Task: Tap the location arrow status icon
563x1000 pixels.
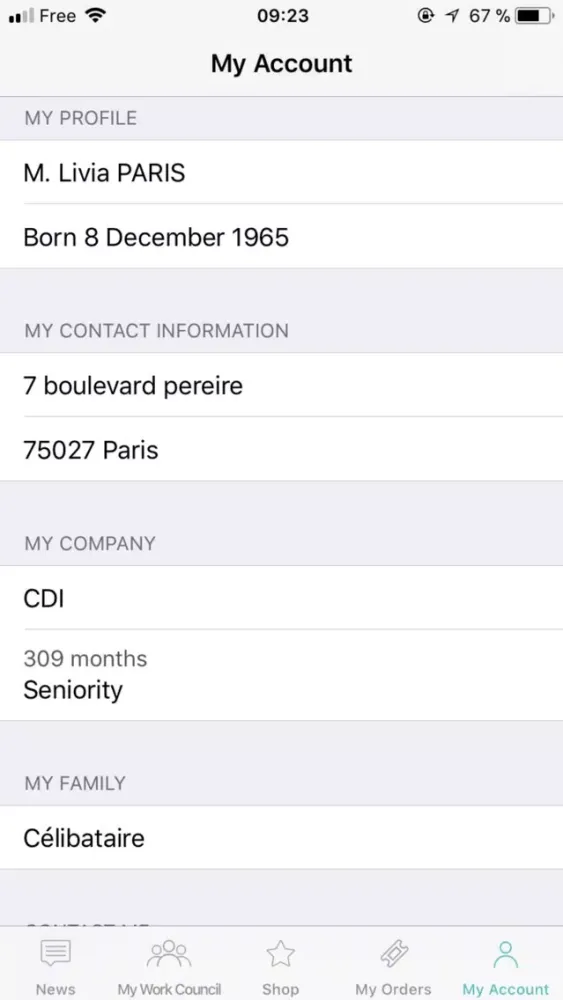Action: click(452, 16)
